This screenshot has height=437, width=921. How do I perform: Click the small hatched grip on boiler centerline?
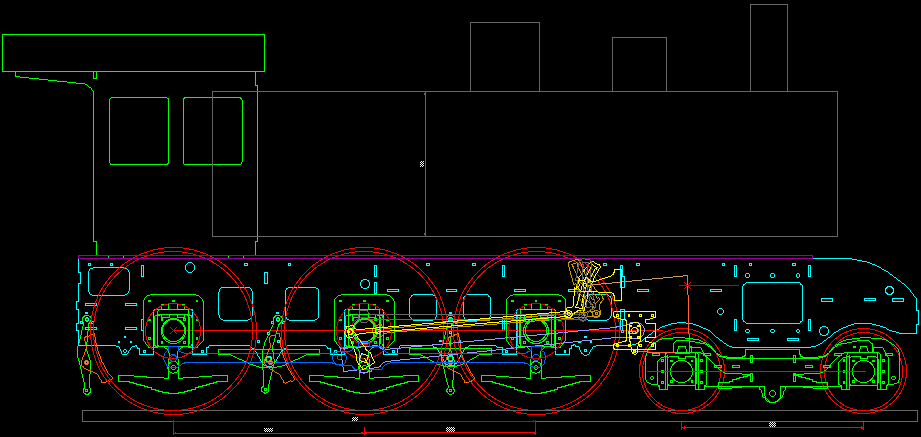coord(421,163)
